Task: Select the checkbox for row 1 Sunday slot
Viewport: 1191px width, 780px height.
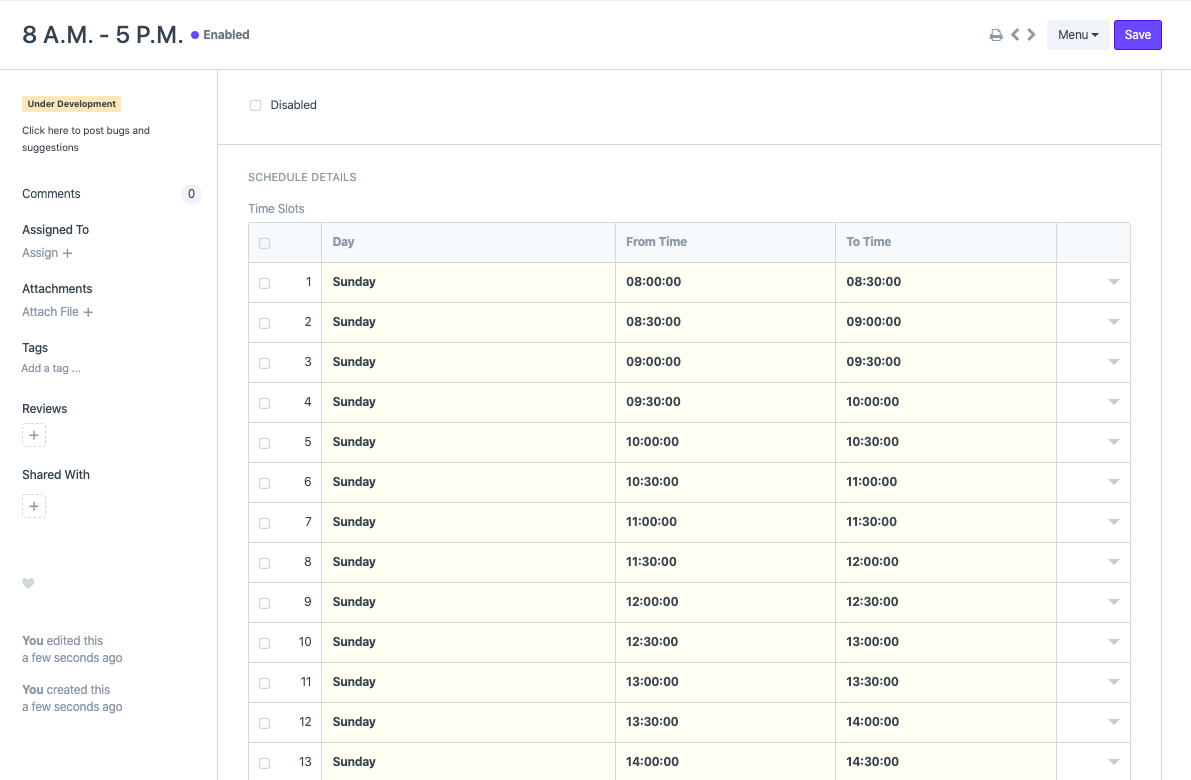Action: tap(264, 282)
